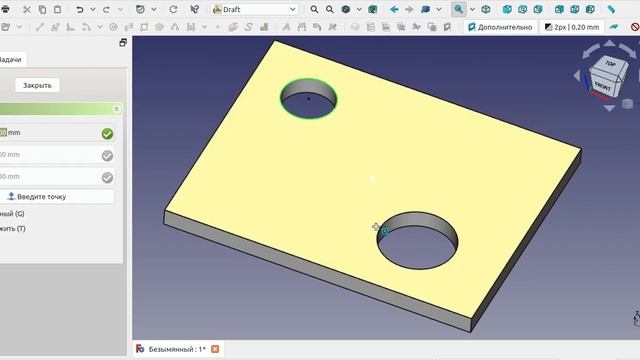Click the FRONT face of navigation cube

click(602, 86)
